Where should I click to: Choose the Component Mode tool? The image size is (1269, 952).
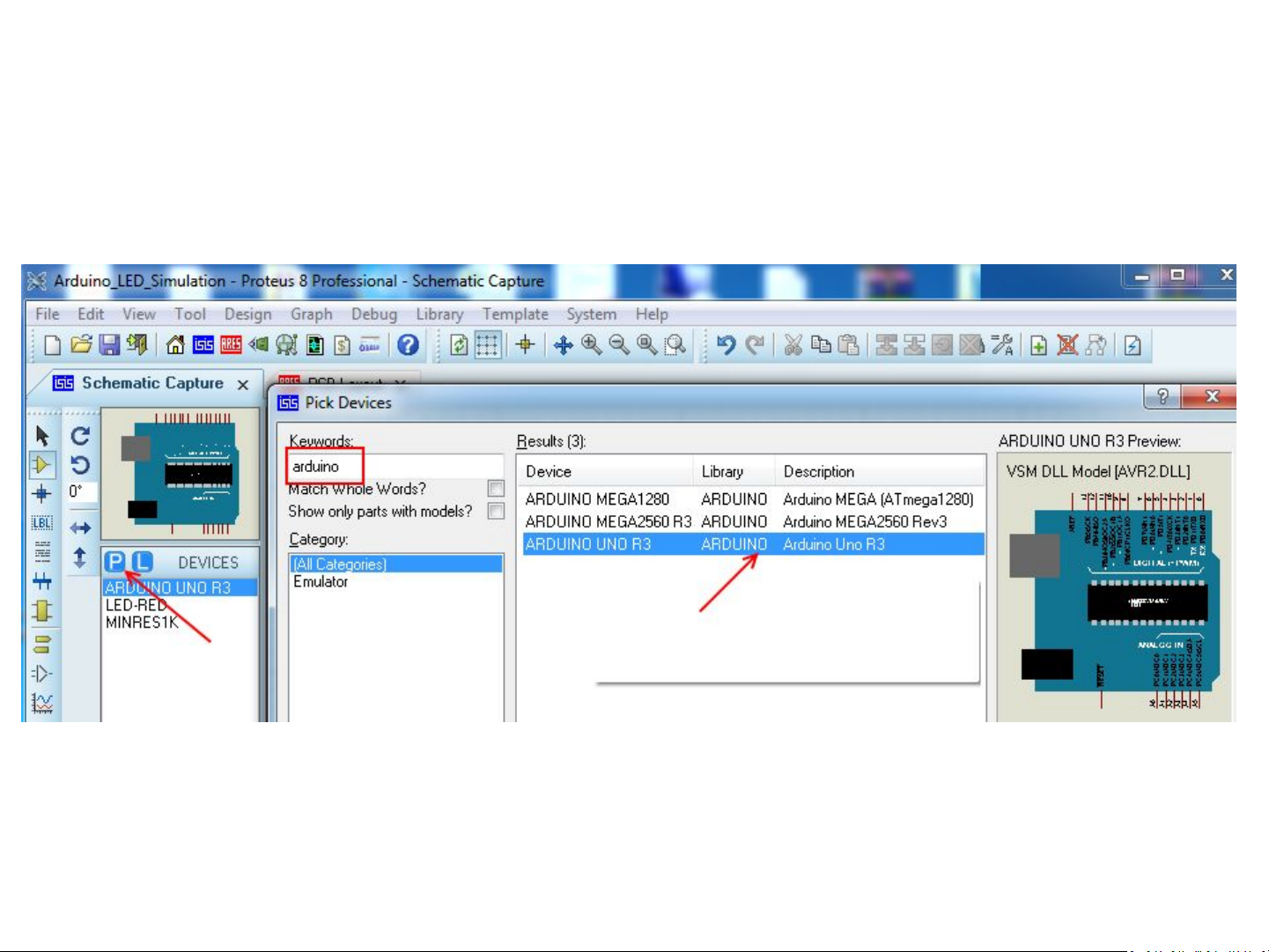(41, 464)
